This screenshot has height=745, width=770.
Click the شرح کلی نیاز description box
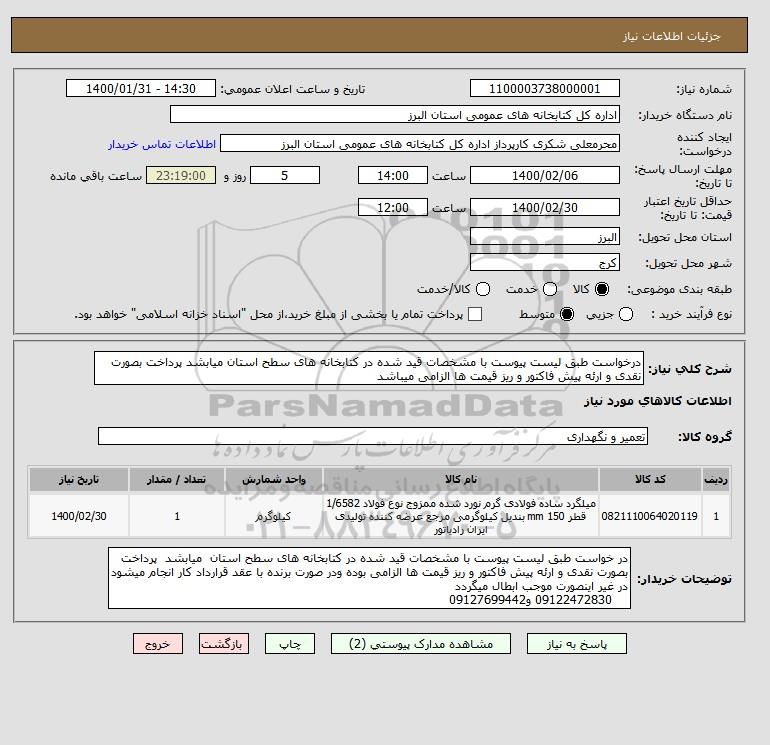369,368
